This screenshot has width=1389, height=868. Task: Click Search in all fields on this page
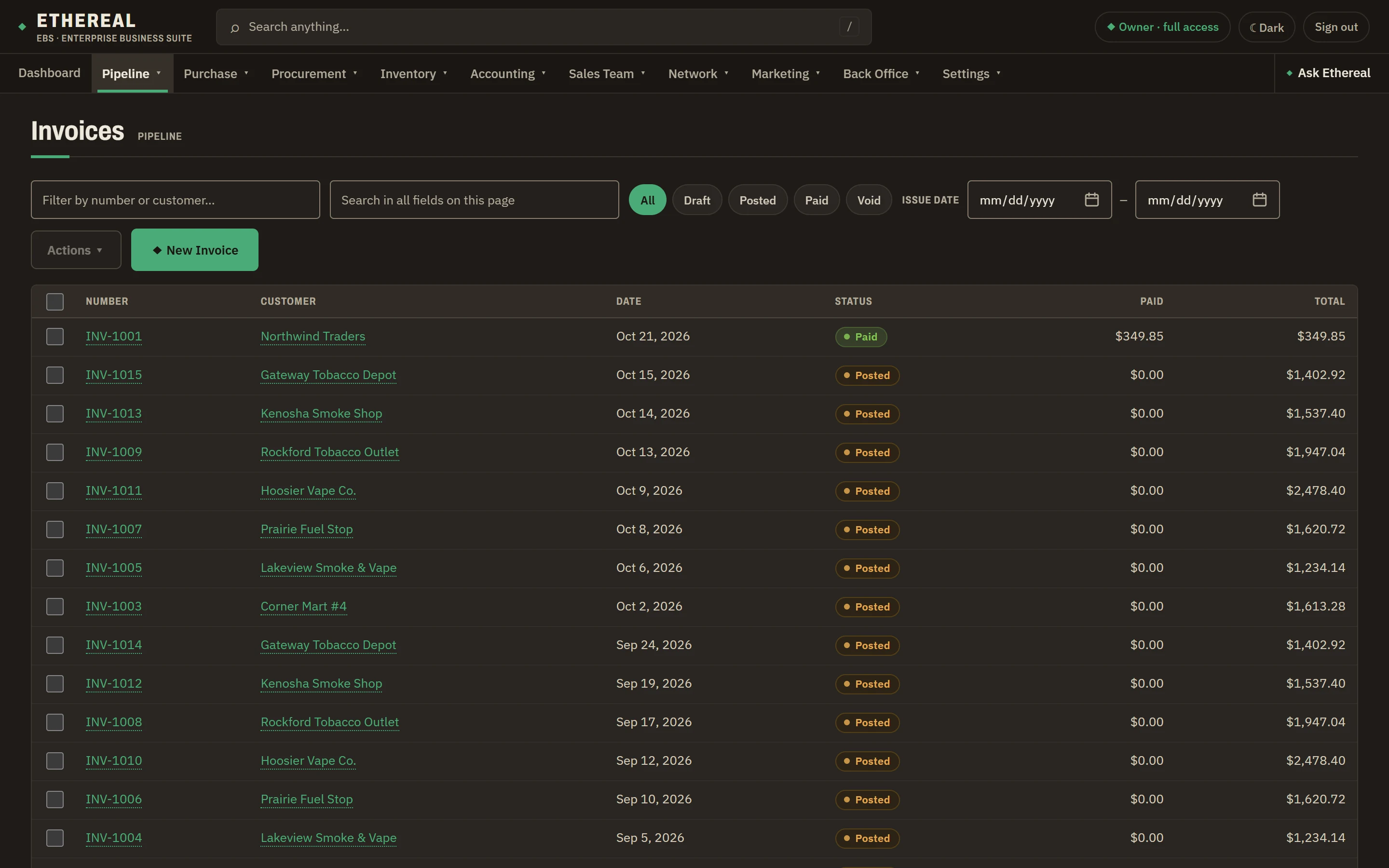(x=474, y=200)
